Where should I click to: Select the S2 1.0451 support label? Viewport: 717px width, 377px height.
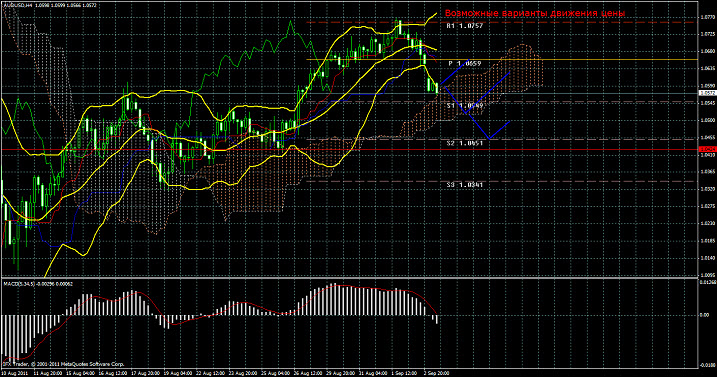point(465,143)
